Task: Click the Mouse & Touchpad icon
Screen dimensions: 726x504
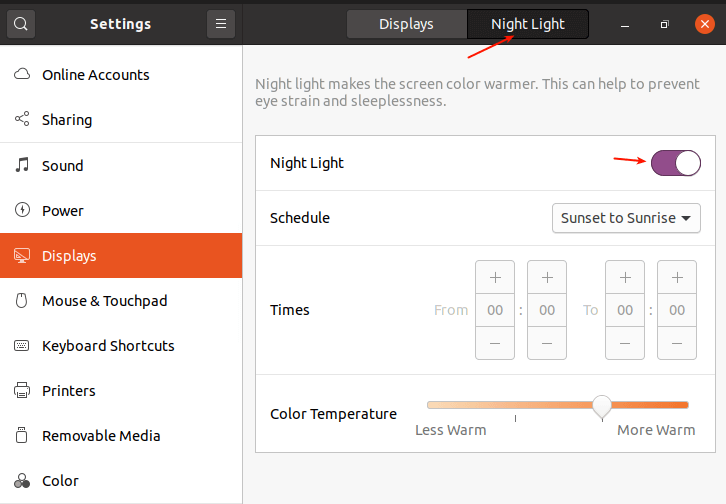Action: pyautogui.click(x=22, y=301)
